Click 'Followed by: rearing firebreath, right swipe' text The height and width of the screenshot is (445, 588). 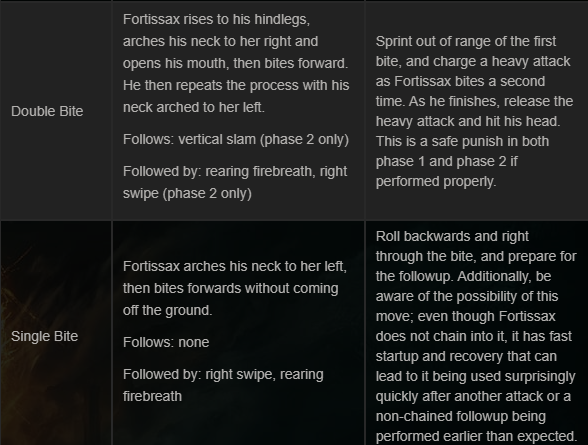point(235,182)
